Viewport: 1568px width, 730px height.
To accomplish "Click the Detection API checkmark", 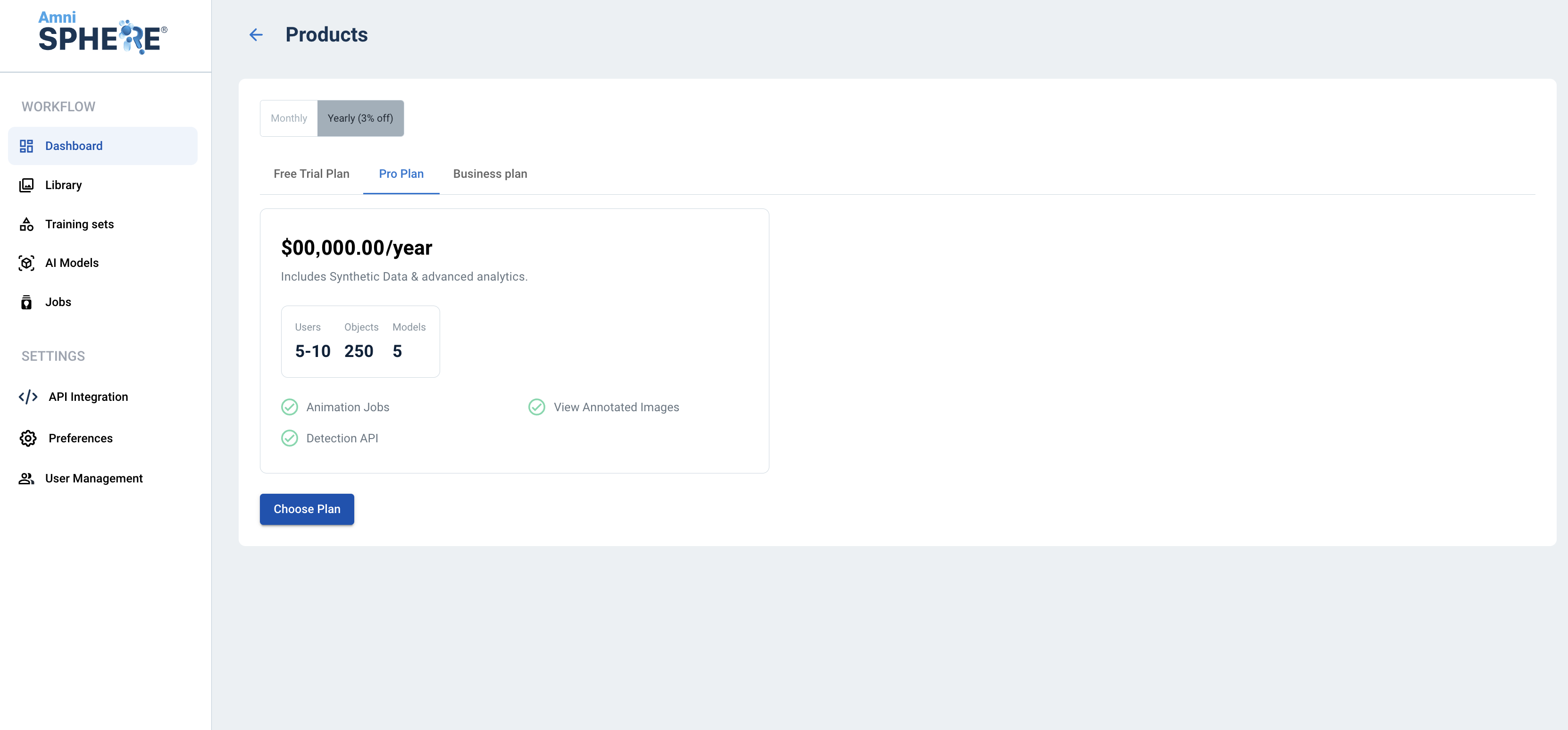I will pyautogui.click(x=290, y=438).
